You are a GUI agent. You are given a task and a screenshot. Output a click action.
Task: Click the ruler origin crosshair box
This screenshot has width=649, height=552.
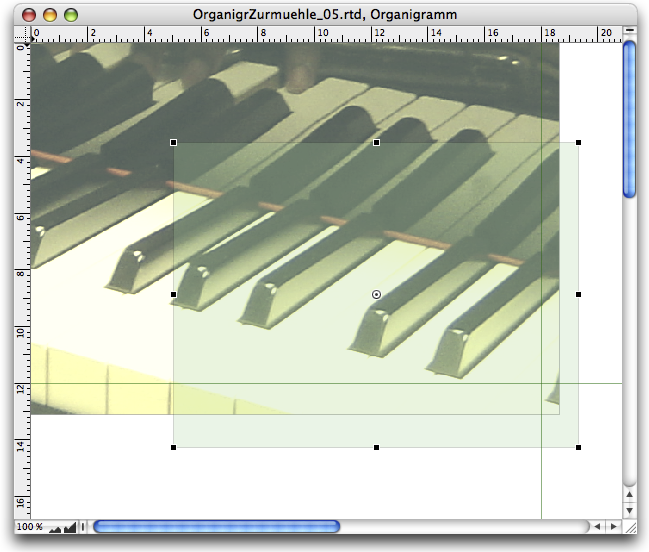pyautogui.click(x=21, y=35)
